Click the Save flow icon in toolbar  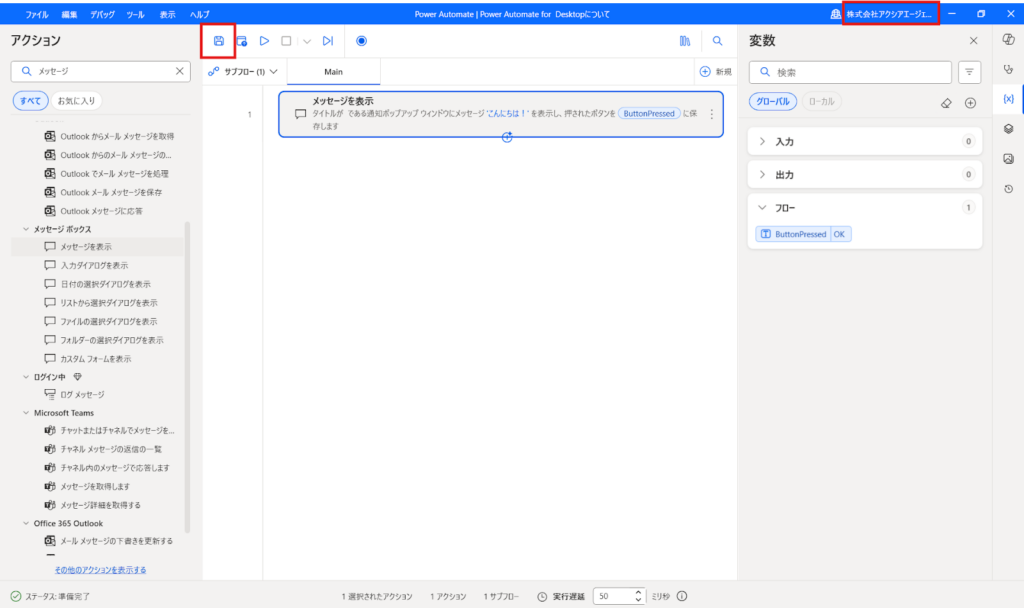(219, 41)
